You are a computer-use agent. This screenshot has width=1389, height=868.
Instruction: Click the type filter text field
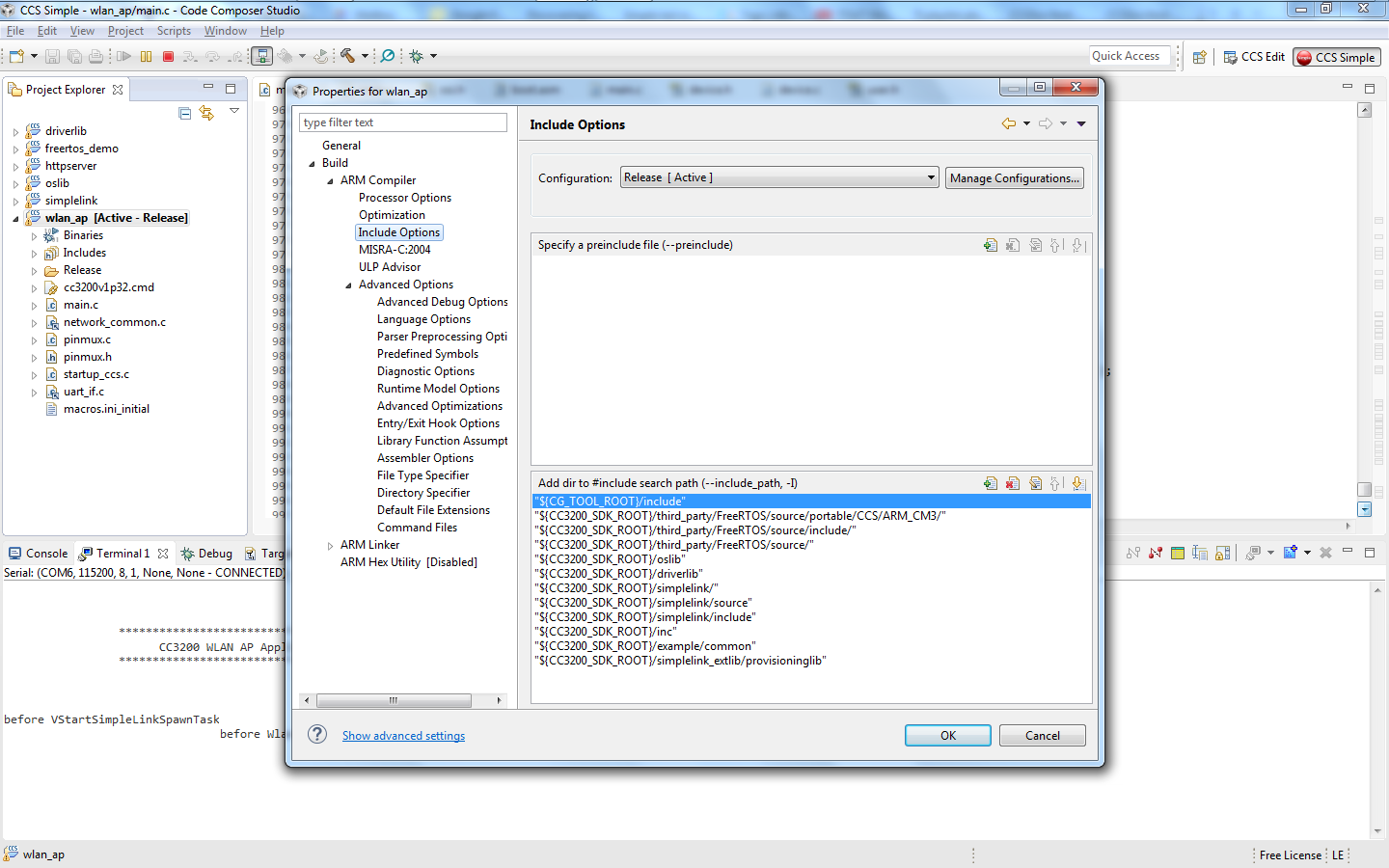point(403,122)
